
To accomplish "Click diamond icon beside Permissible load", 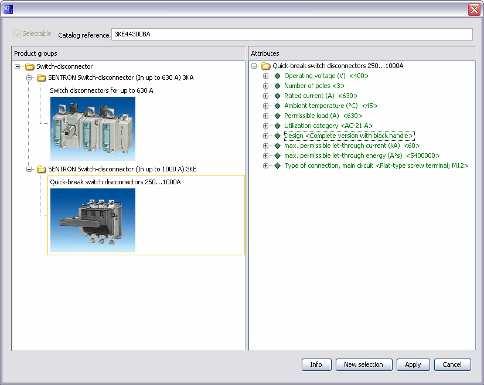I will click(277, 116).
